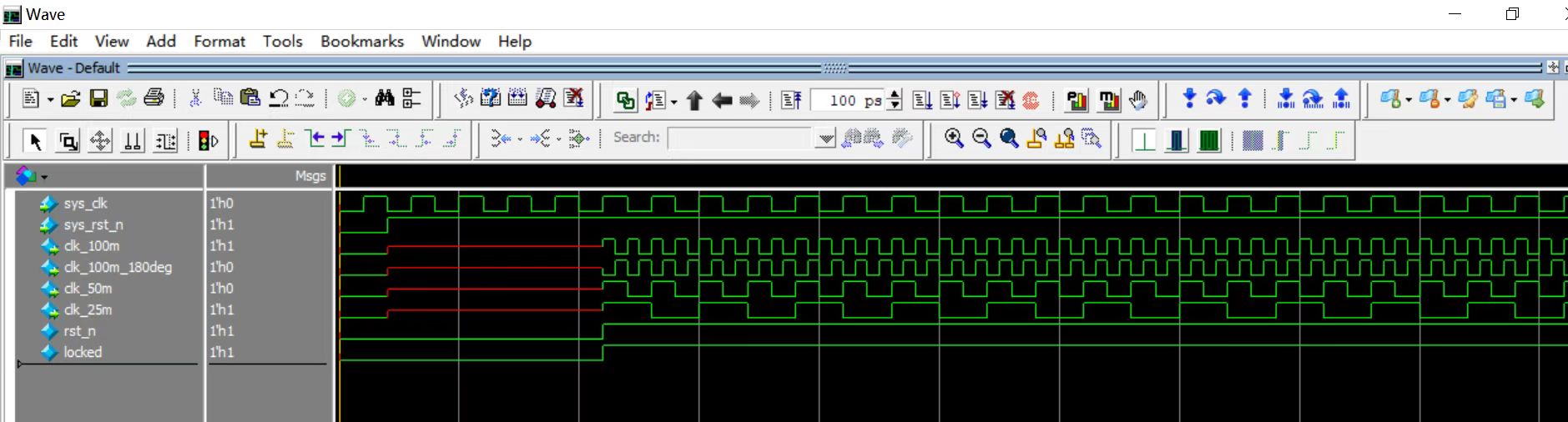Image resolution: width=1568 pixels, height=422 pixels.
Task: Select the clk_100m_180deg signal
Action: click(x=118, y=267)
